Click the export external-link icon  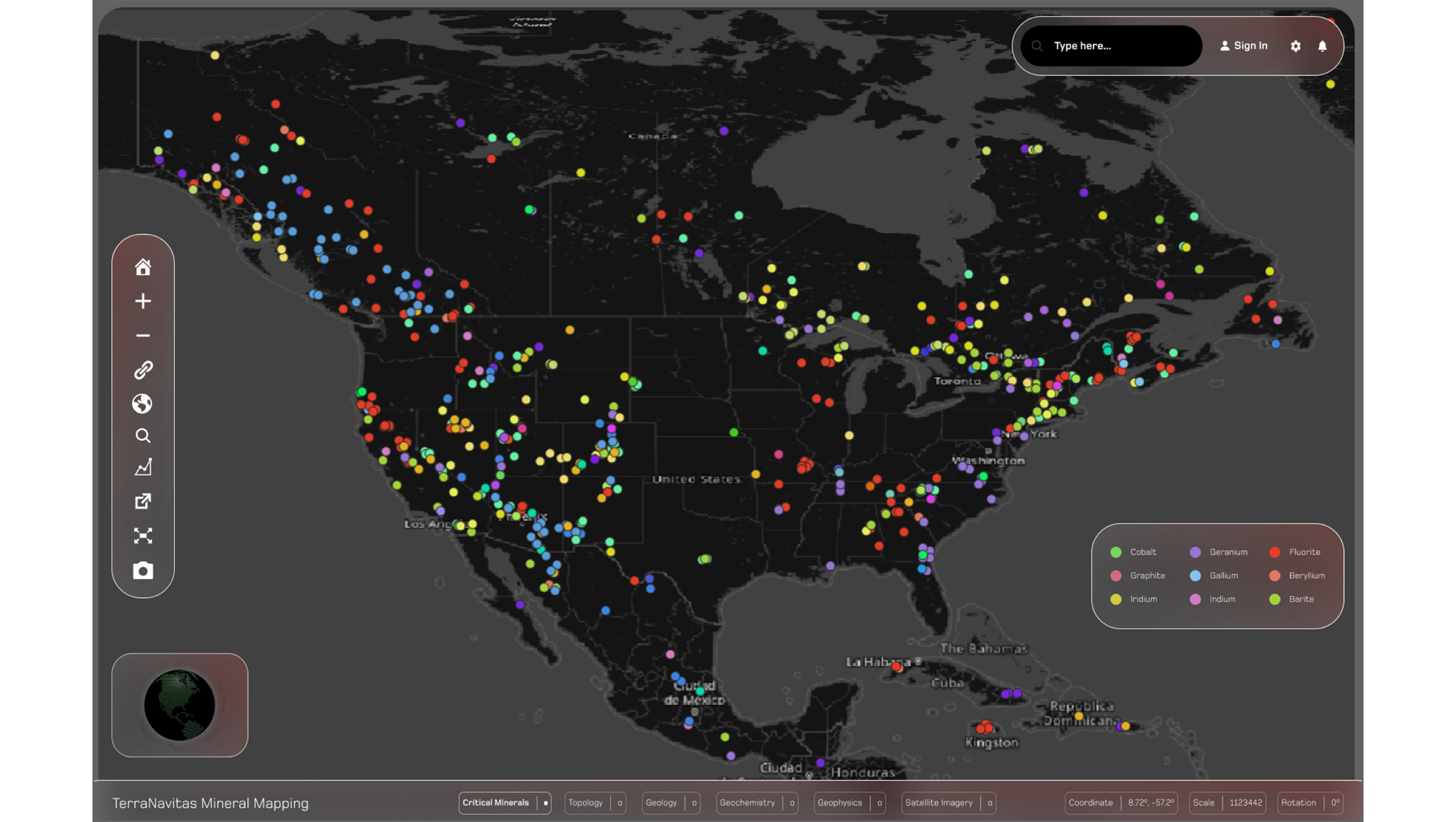[x=143, y=502]
